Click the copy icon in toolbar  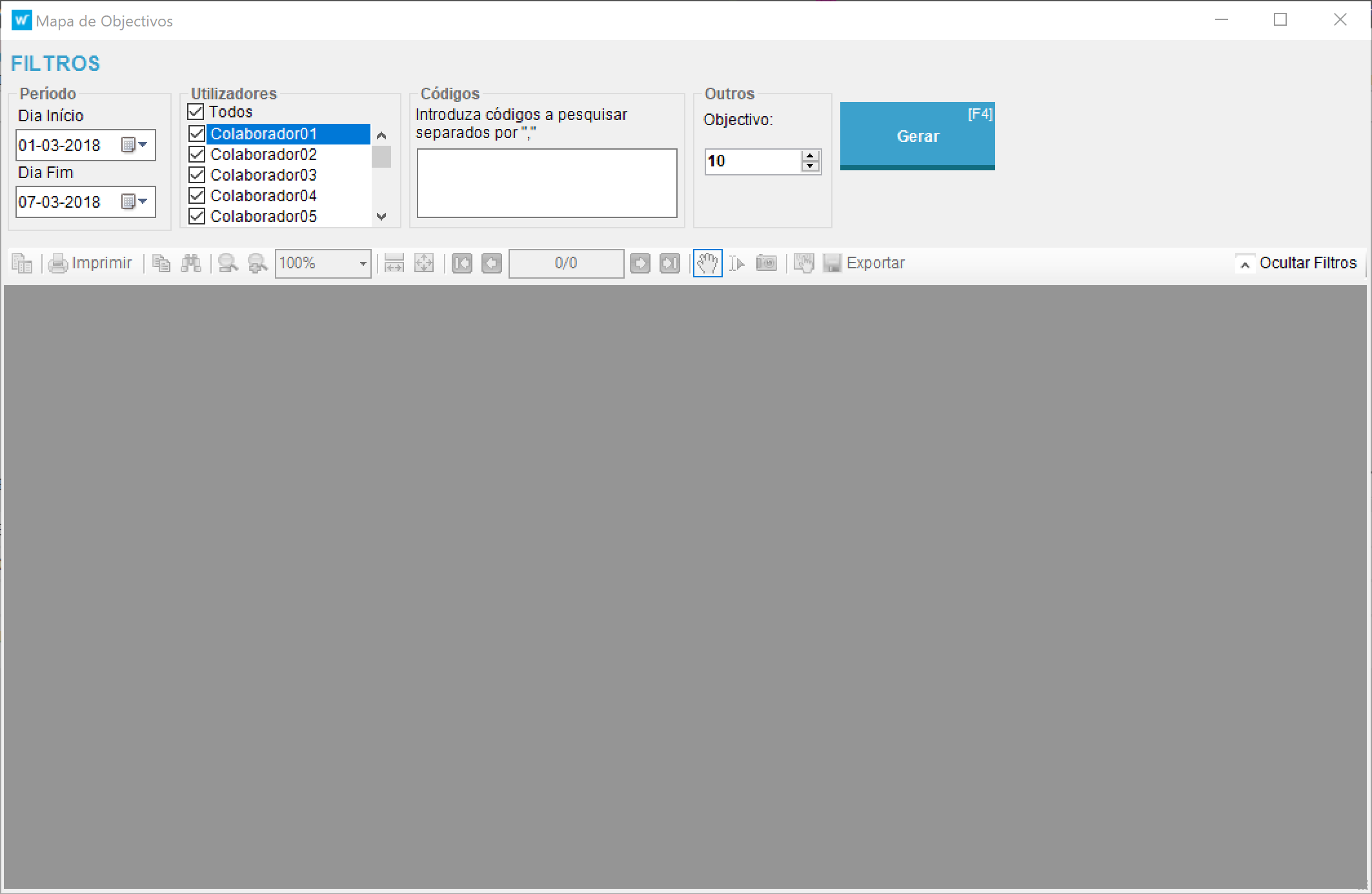161,263
